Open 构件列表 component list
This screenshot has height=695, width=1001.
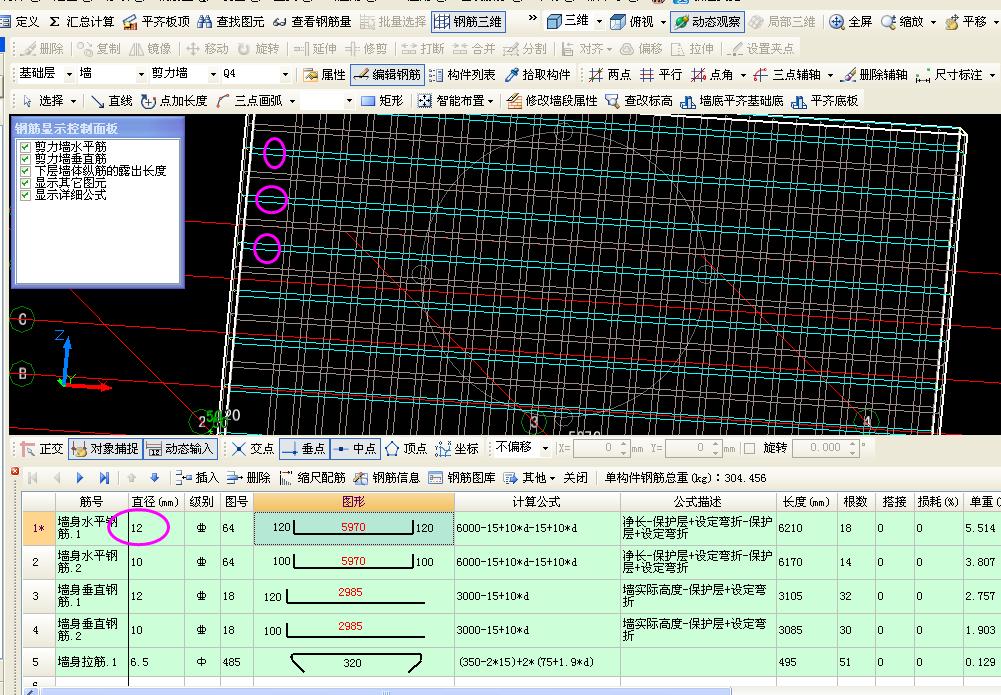(462, 75)
